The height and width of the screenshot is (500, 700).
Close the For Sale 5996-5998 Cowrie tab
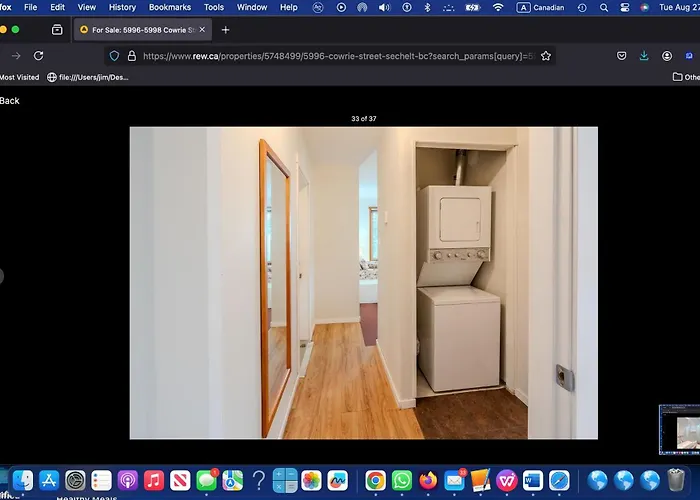click(202, 29)
